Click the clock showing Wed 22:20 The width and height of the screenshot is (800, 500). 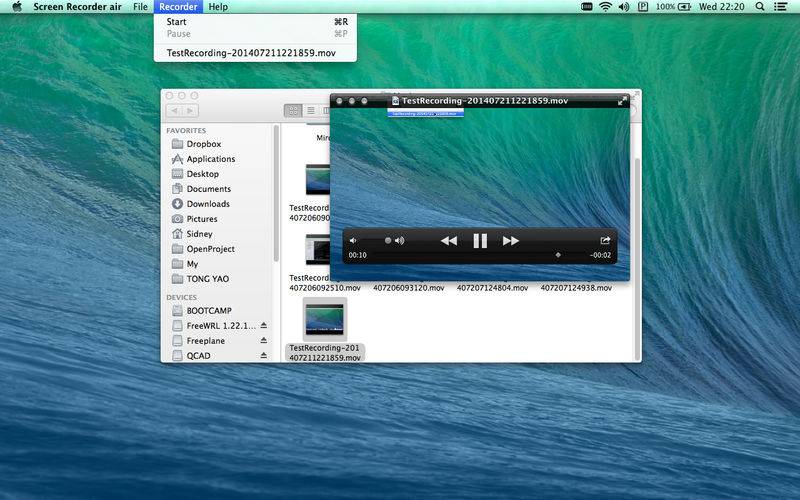[721, 7]
